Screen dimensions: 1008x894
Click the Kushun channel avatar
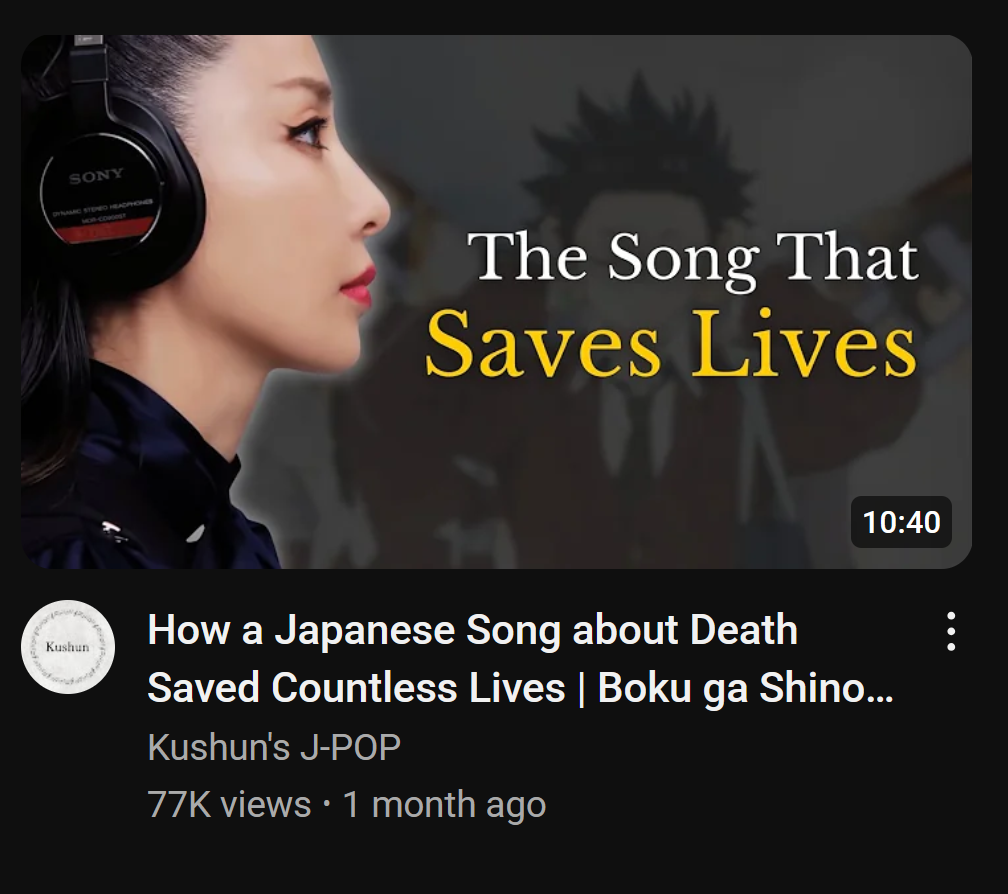[x=68, y=647]
